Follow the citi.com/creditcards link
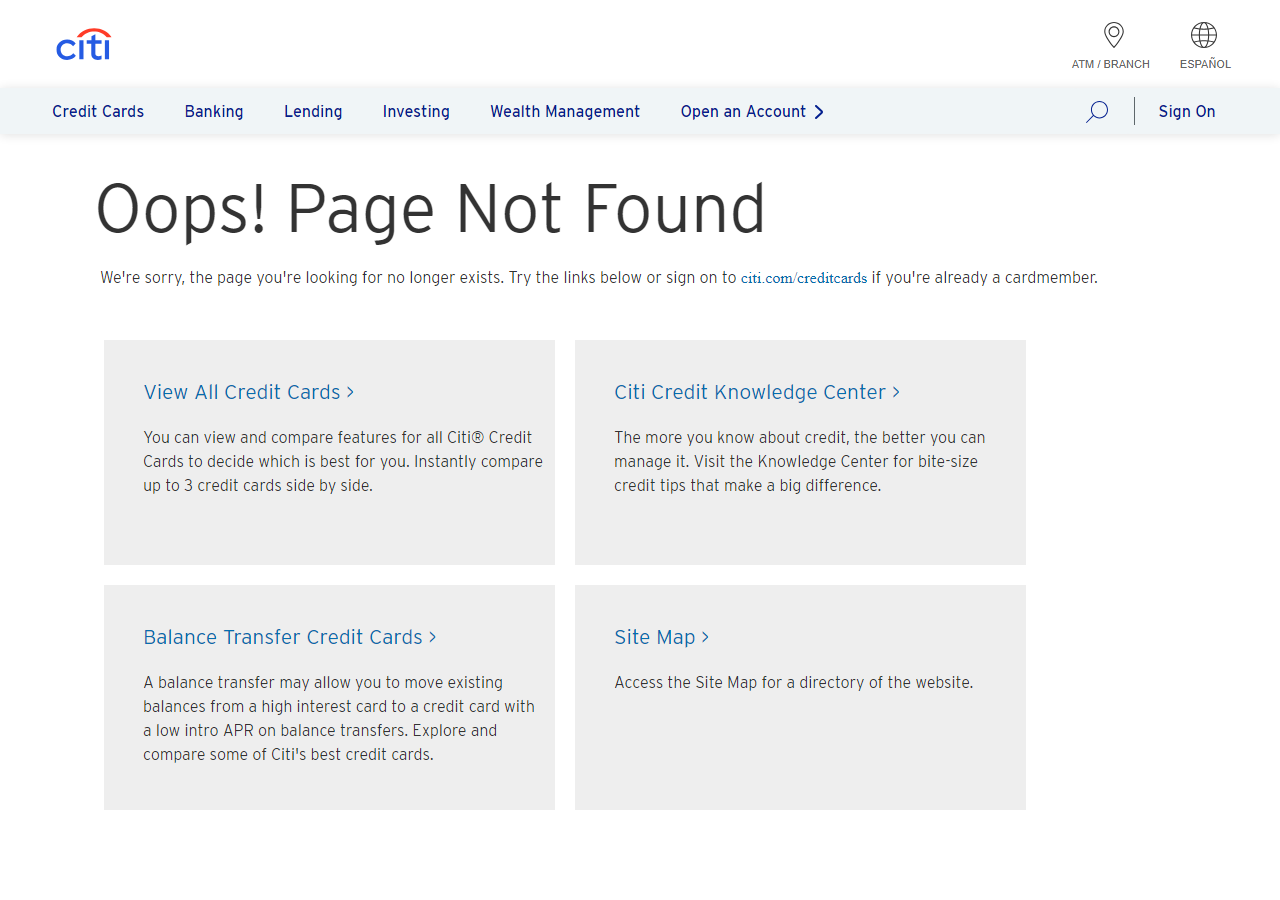The width and height of the screenshot is (1280, 900). coord(804,278)
